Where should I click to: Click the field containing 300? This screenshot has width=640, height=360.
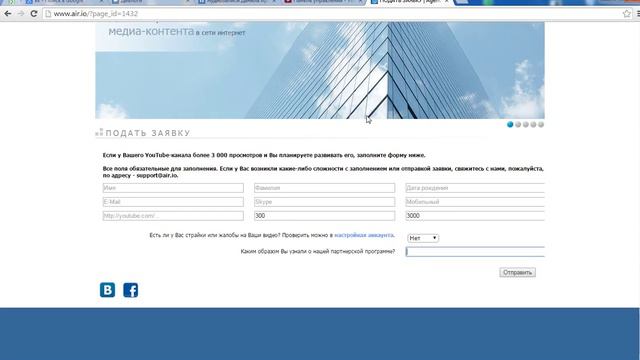coord(324,216)
